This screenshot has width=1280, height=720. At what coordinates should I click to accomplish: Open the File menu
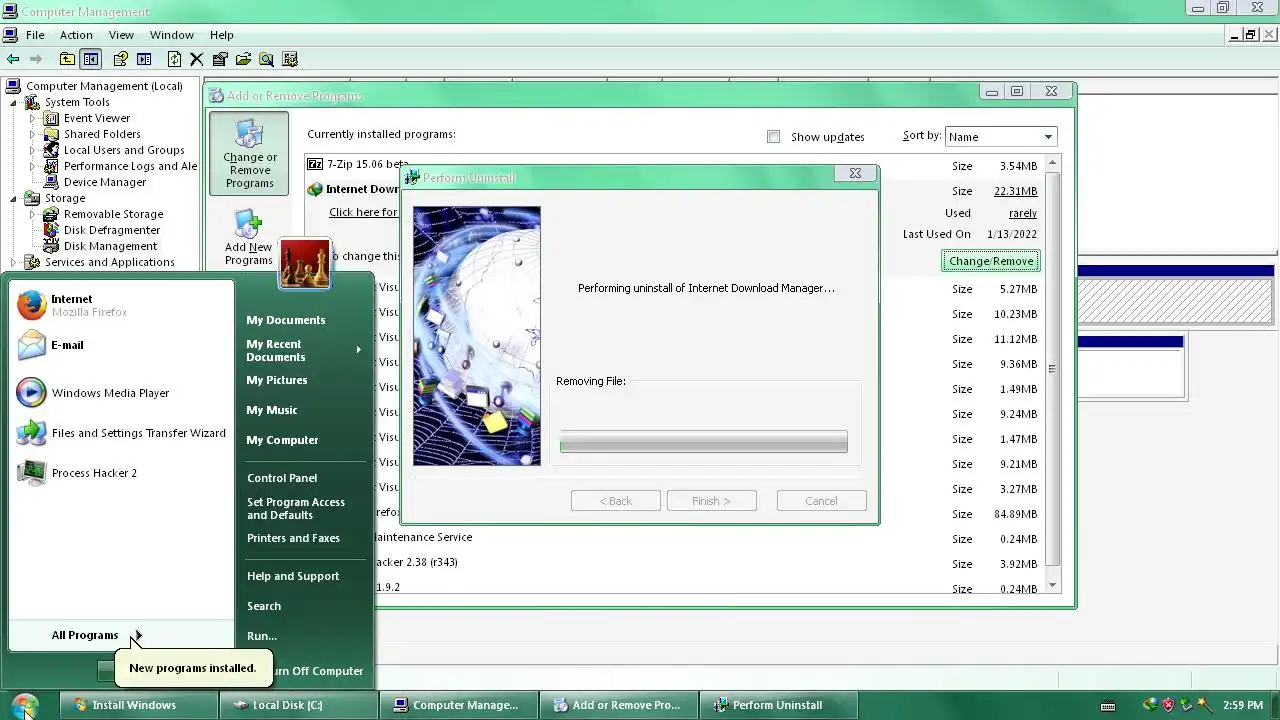click(x=35, y=35)
